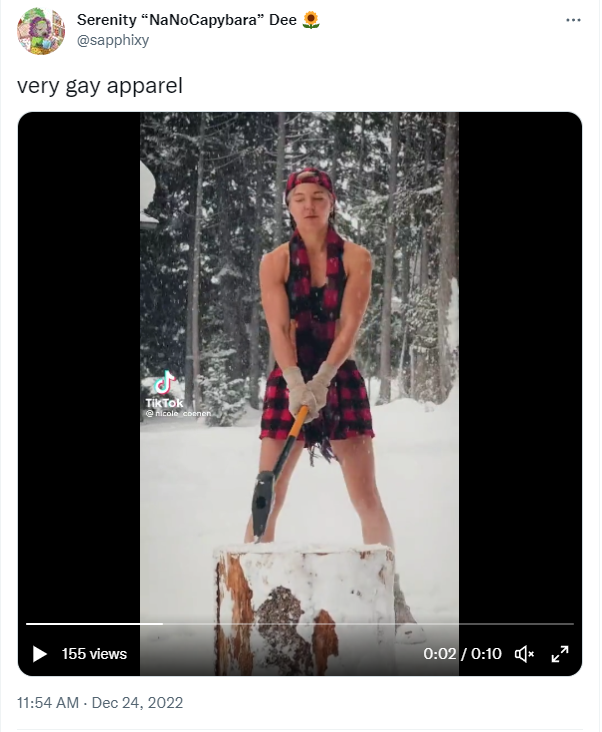Click the TikTok logo watermark

pos(164,389)
